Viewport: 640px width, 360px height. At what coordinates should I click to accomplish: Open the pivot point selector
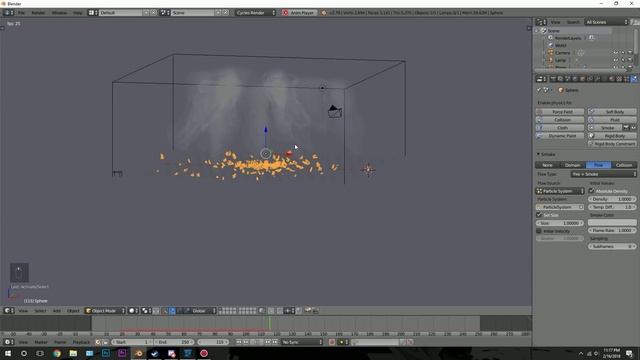tap(146, 311)
